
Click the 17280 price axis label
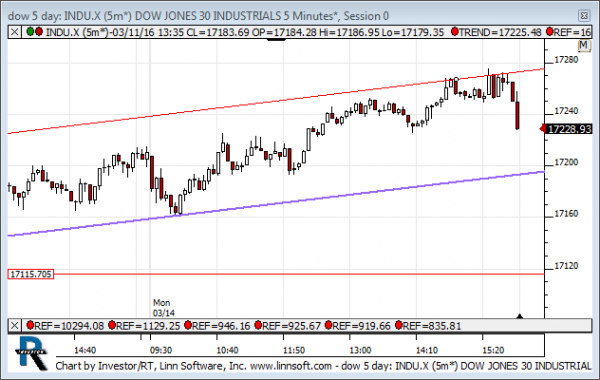click(x=566, y=60)
